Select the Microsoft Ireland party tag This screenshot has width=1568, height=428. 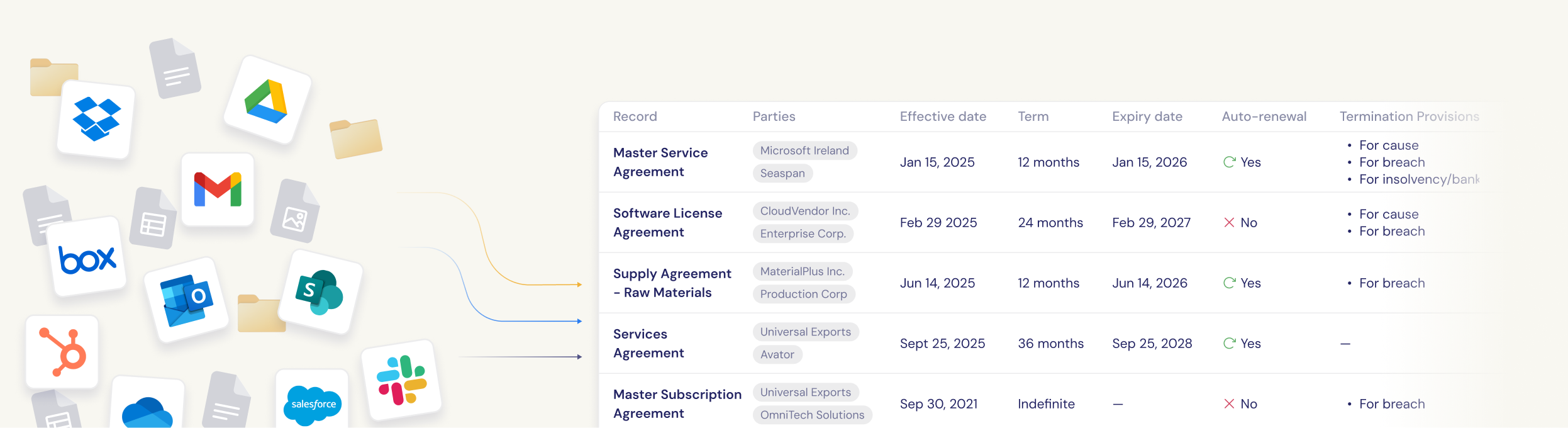(x=804, y=151)
